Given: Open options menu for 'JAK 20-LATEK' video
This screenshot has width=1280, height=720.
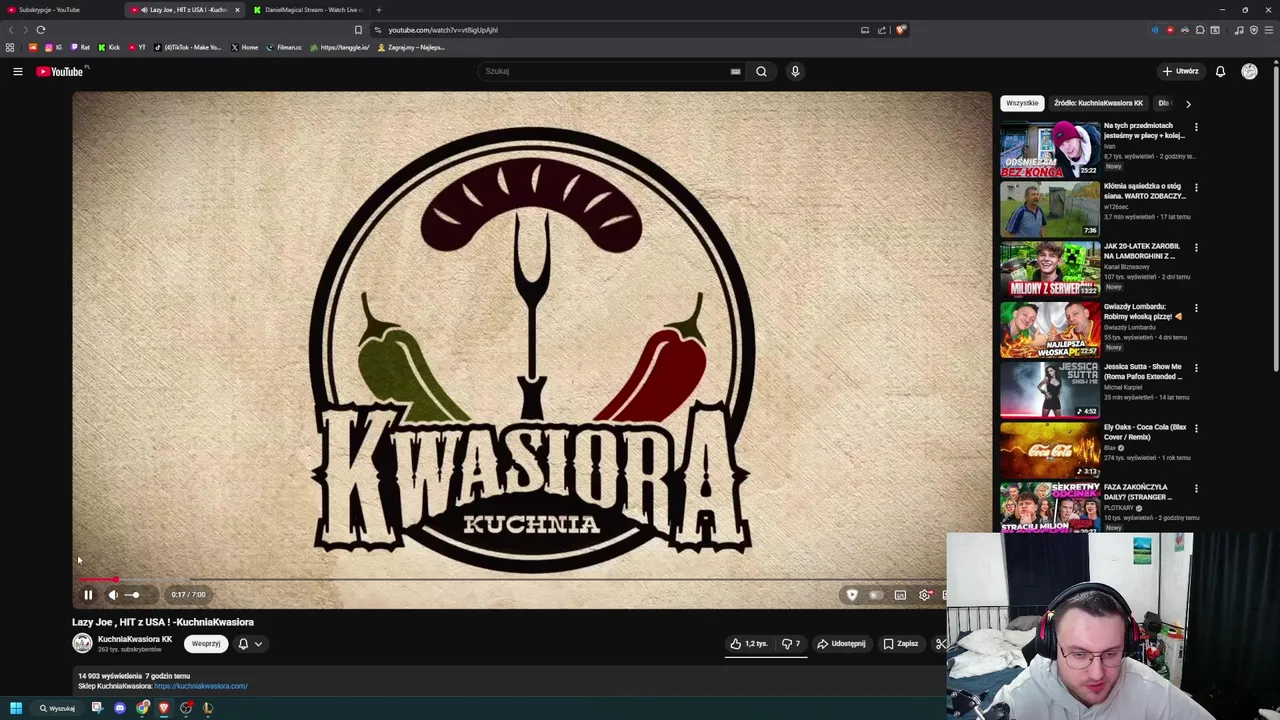Looking at the screenshot, I should pos(1196,247).
